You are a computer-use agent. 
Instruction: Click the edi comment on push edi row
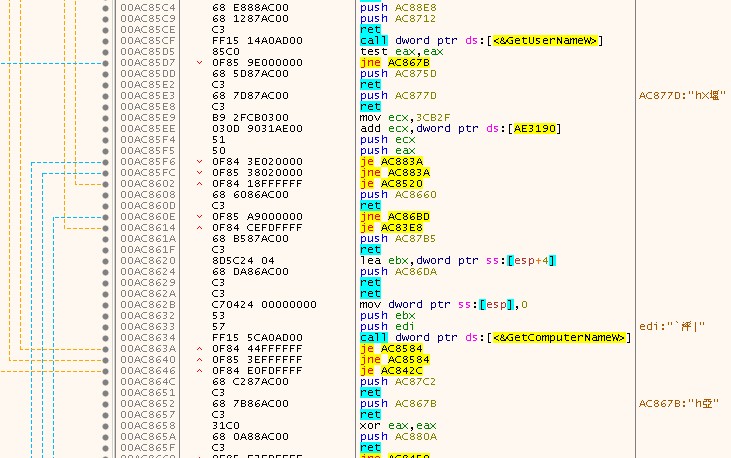(x=674, y=326)
